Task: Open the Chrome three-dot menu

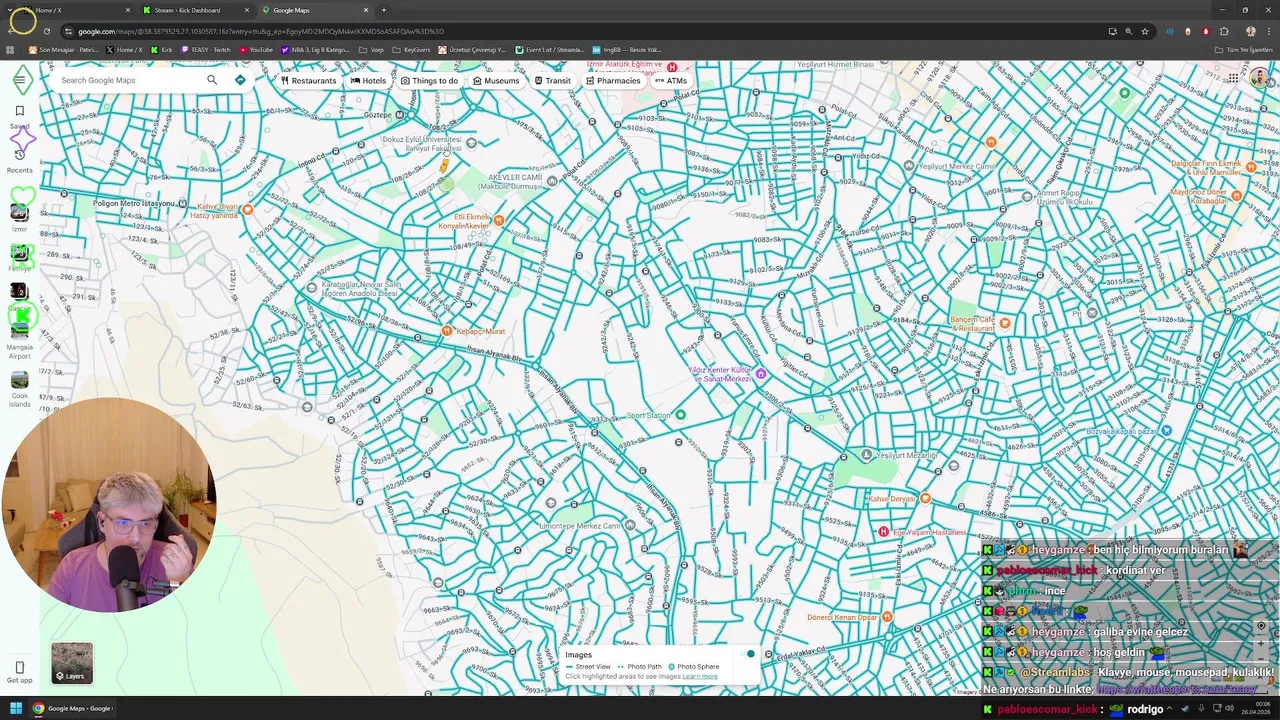Action: tap(1269, 31)
